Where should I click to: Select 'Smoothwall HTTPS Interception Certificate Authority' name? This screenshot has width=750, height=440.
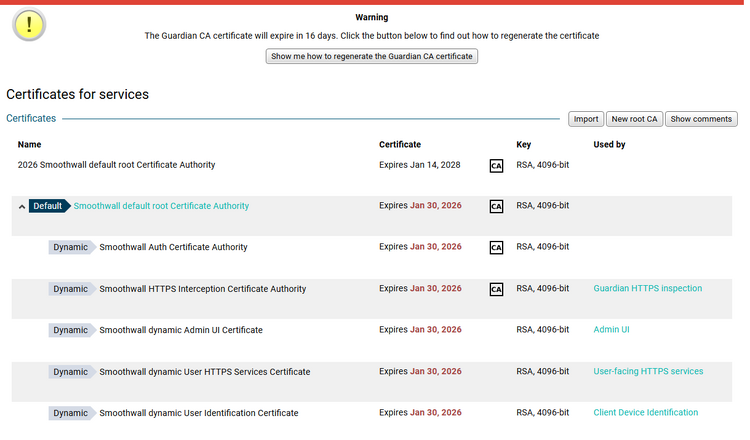[202, 289]
